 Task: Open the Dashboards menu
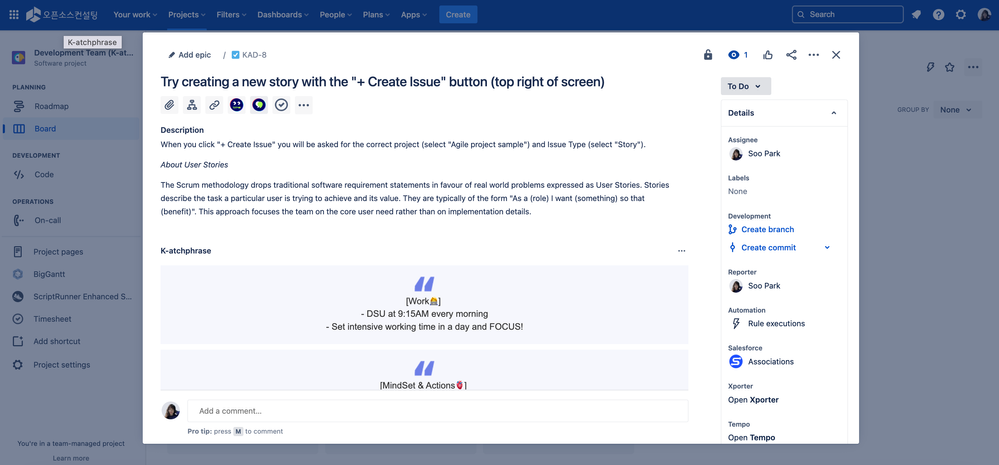click(x=283, y=15)
